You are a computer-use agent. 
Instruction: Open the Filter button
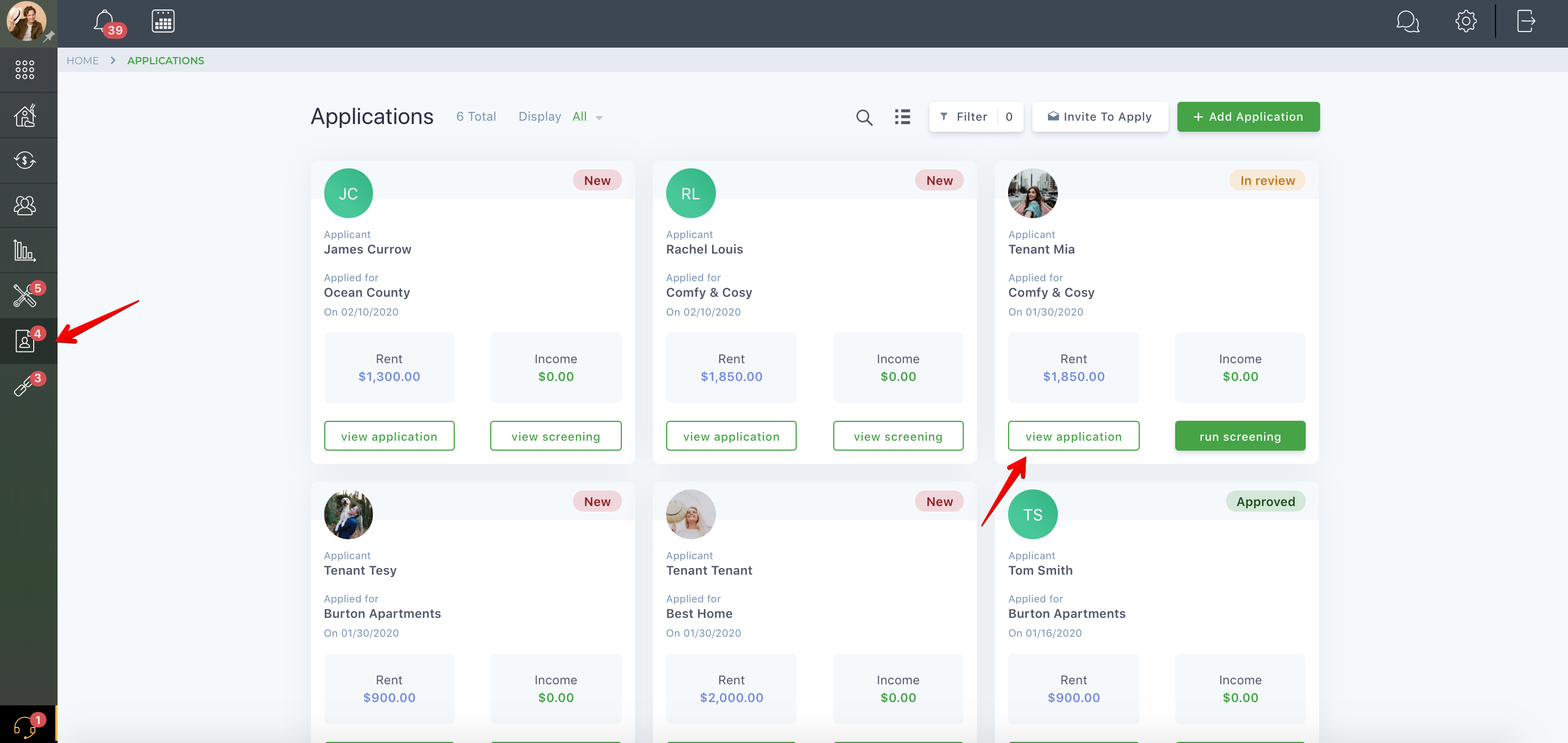pos(976,116)
